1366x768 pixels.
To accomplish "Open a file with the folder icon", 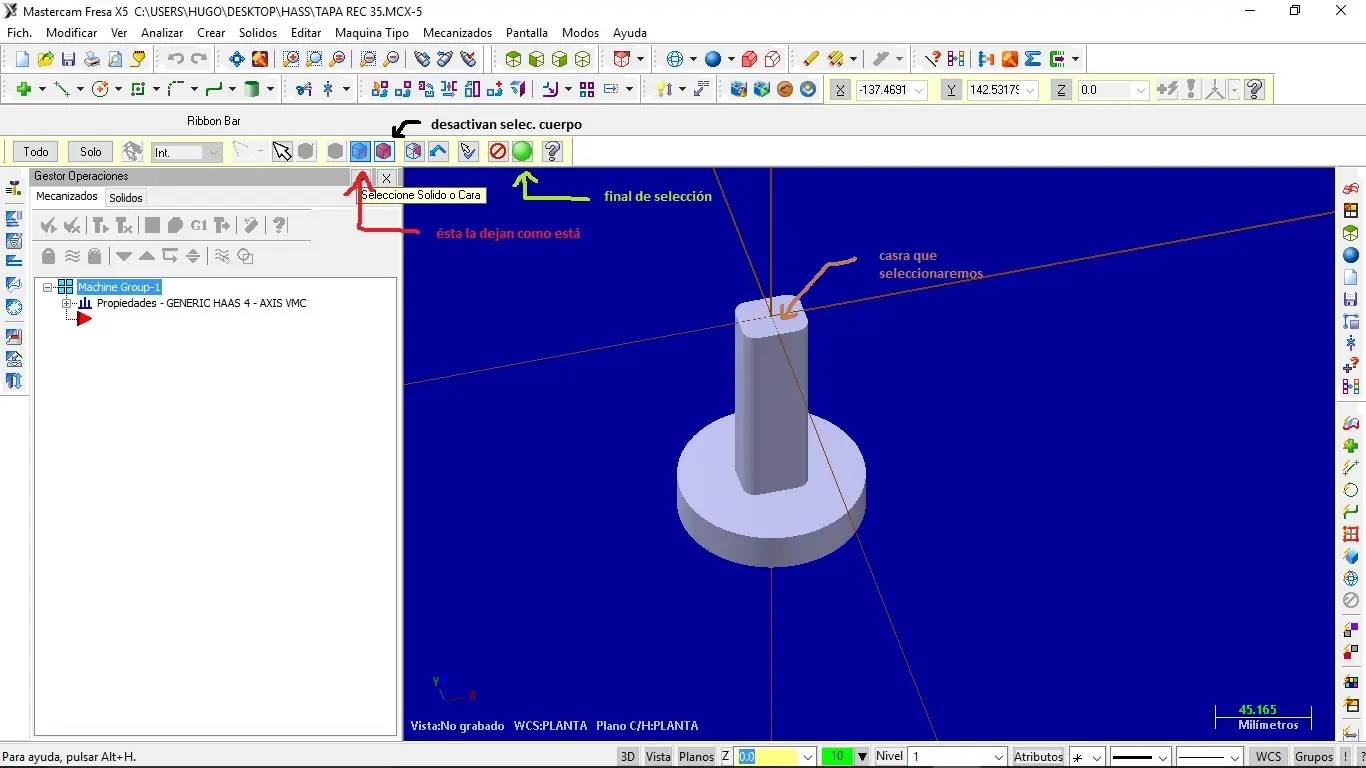I will click(45, 59).
